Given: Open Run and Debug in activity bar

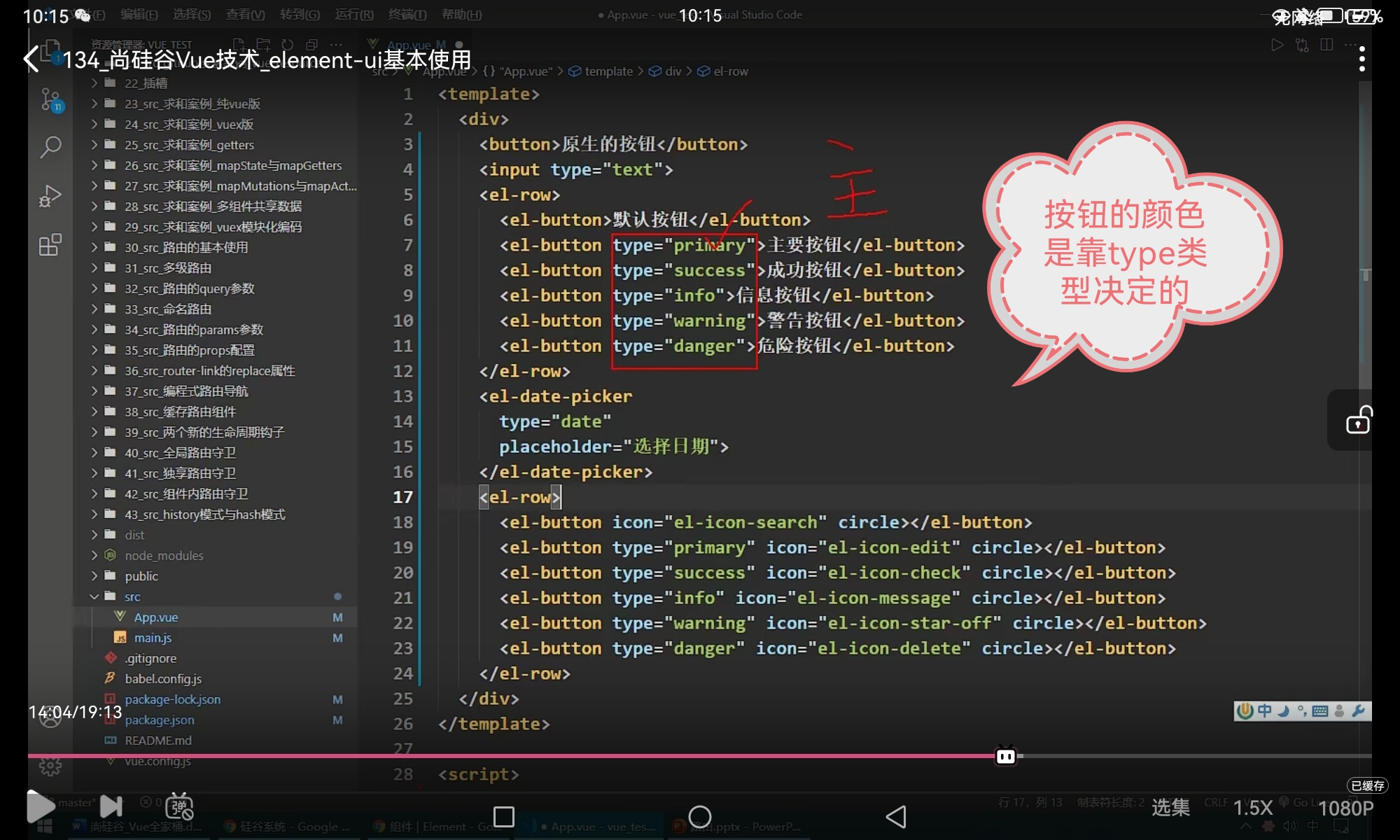Looking at the screenshot, I should coord(50,196).
